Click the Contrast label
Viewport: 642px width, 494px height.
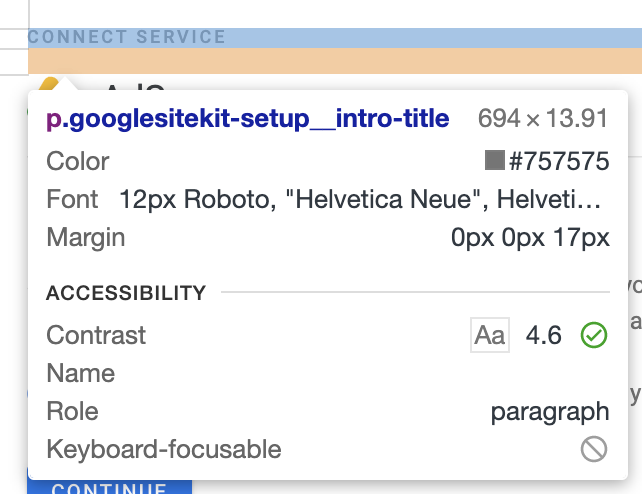[x=96, y=335]
